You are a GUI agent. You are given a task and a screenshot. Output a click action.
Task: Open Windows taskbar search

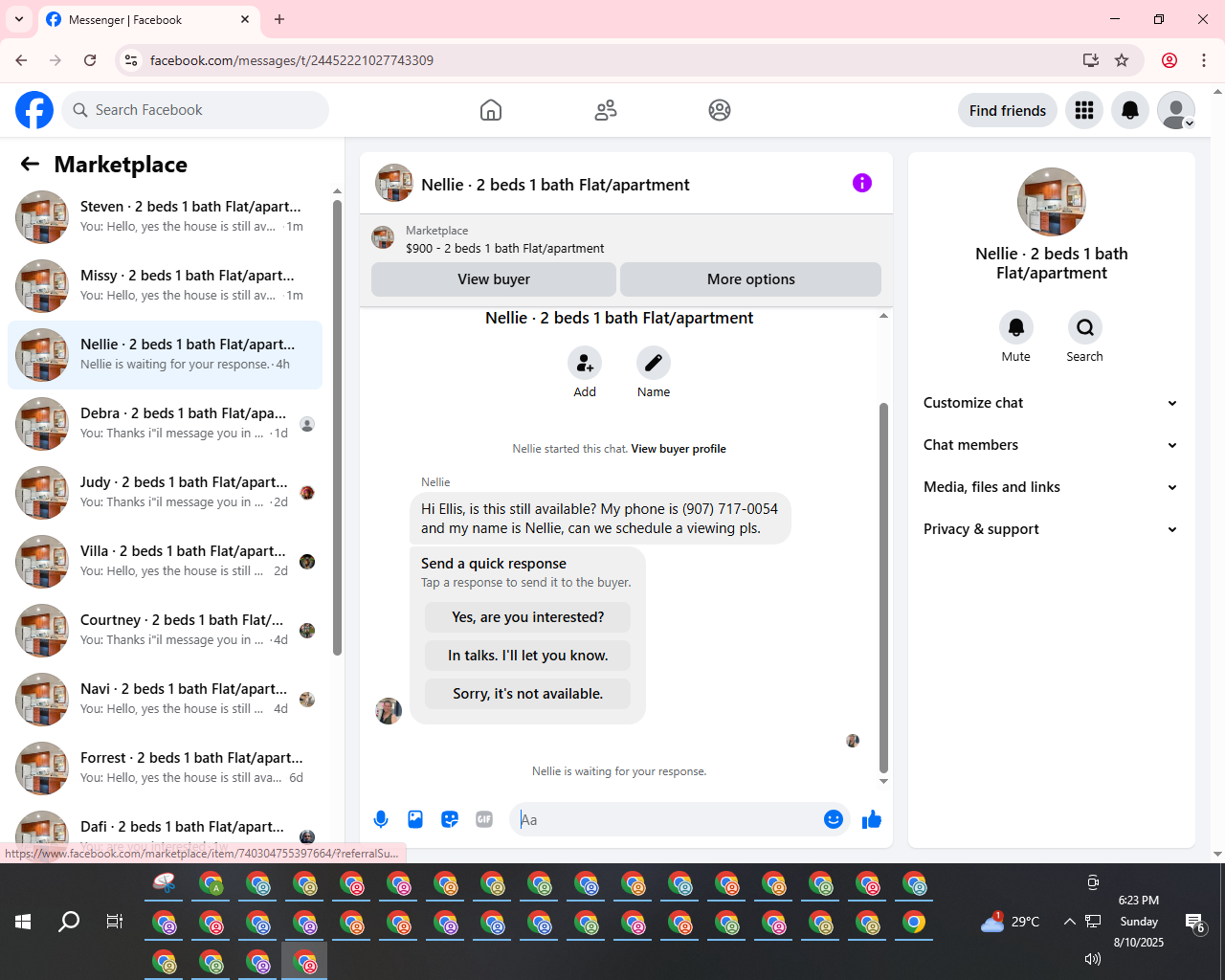(x=69, y=922)
